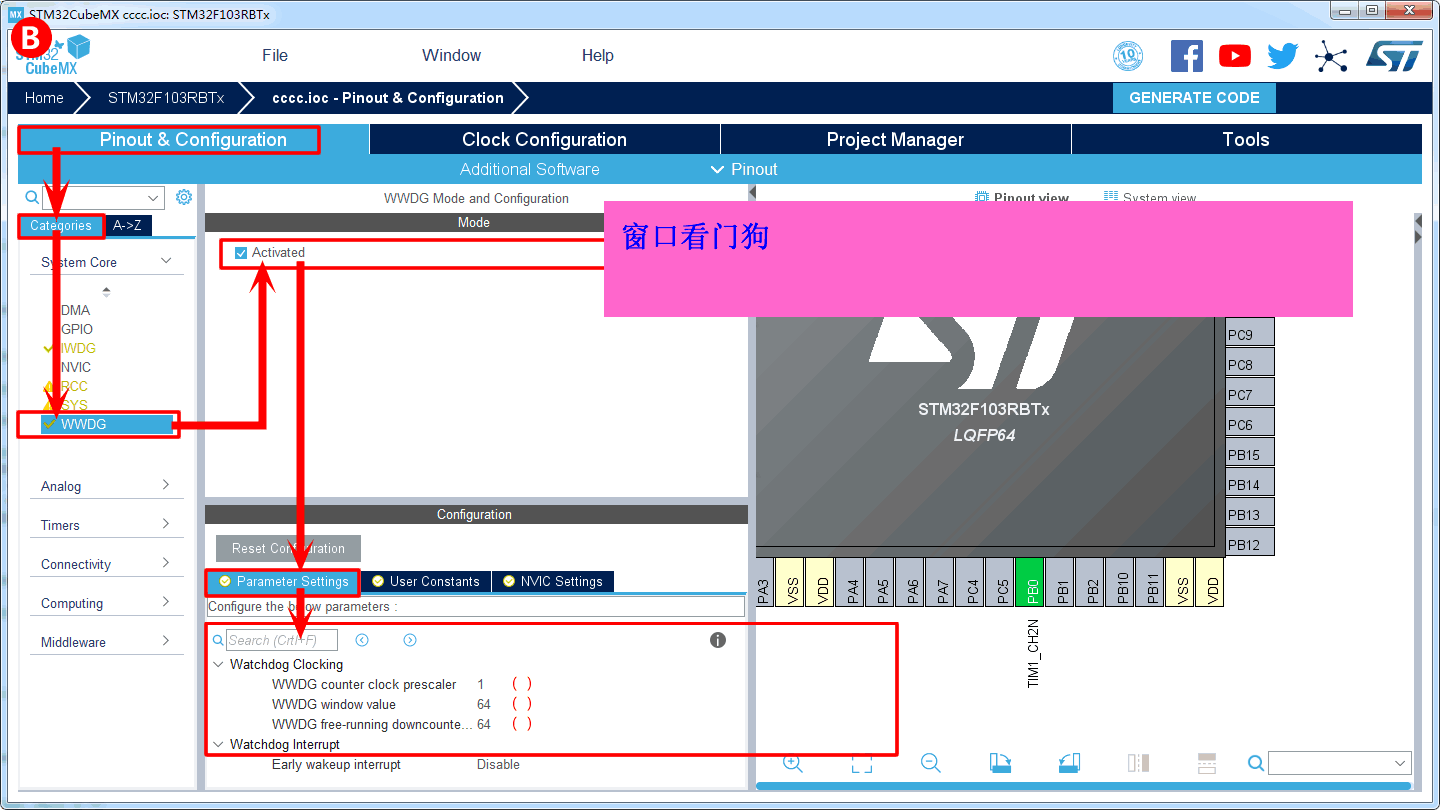Screen dimensions: 1440x810
Task: Click the zoom in magnifier icon
Action: pos(793,763)
